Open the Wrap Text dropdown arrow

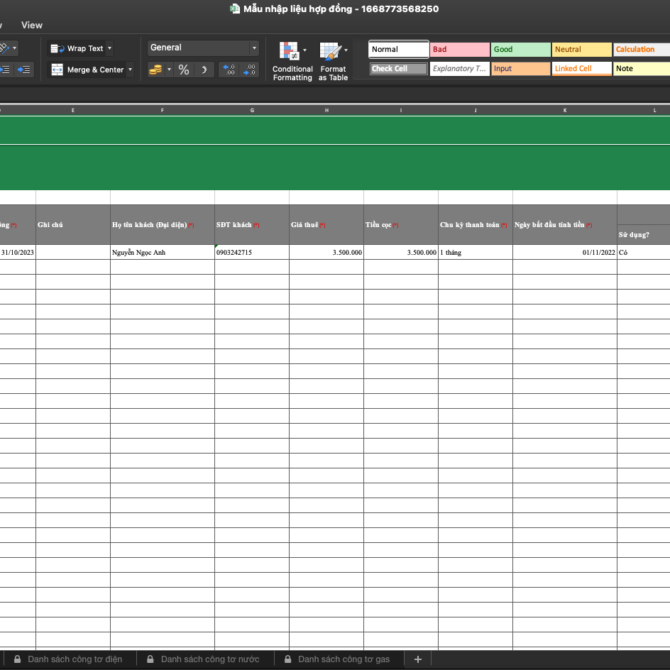click(x=109, y=48)
